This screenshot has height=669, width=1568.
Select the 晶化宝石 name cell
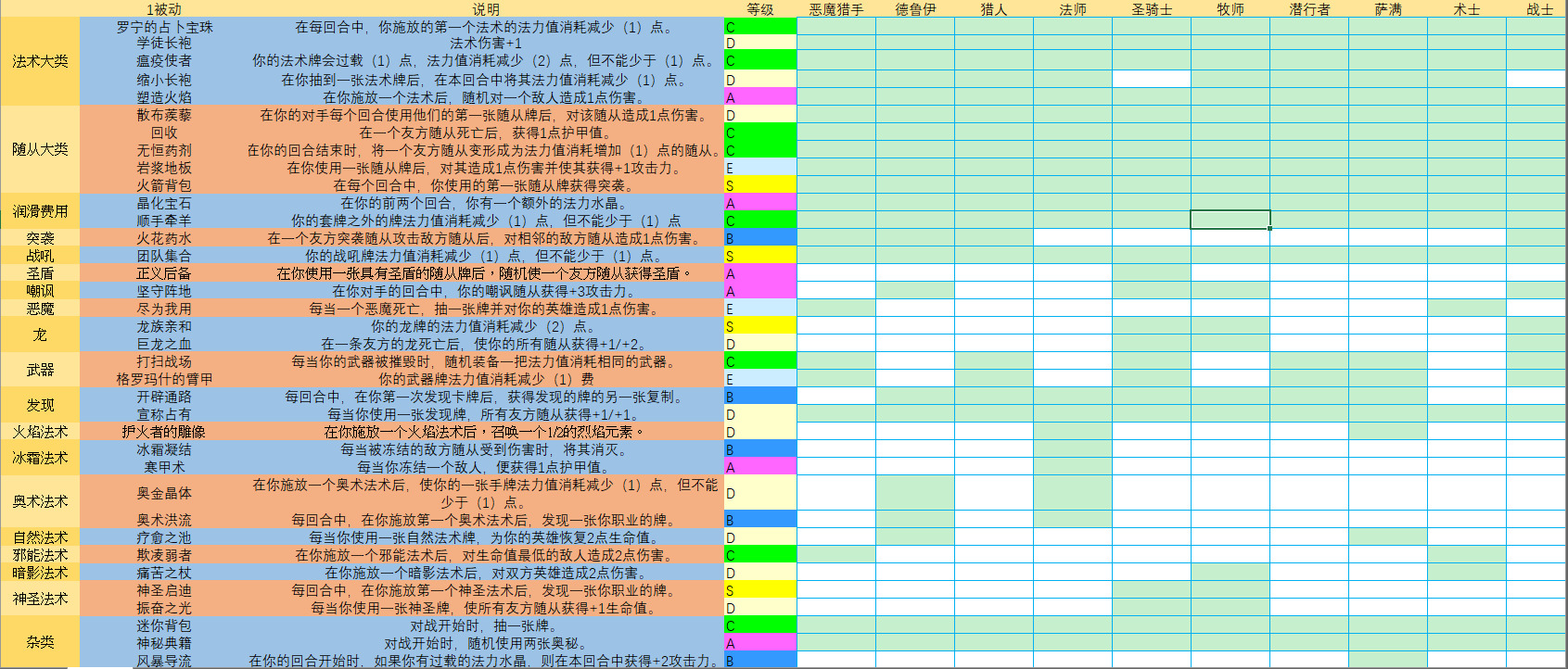164,203
